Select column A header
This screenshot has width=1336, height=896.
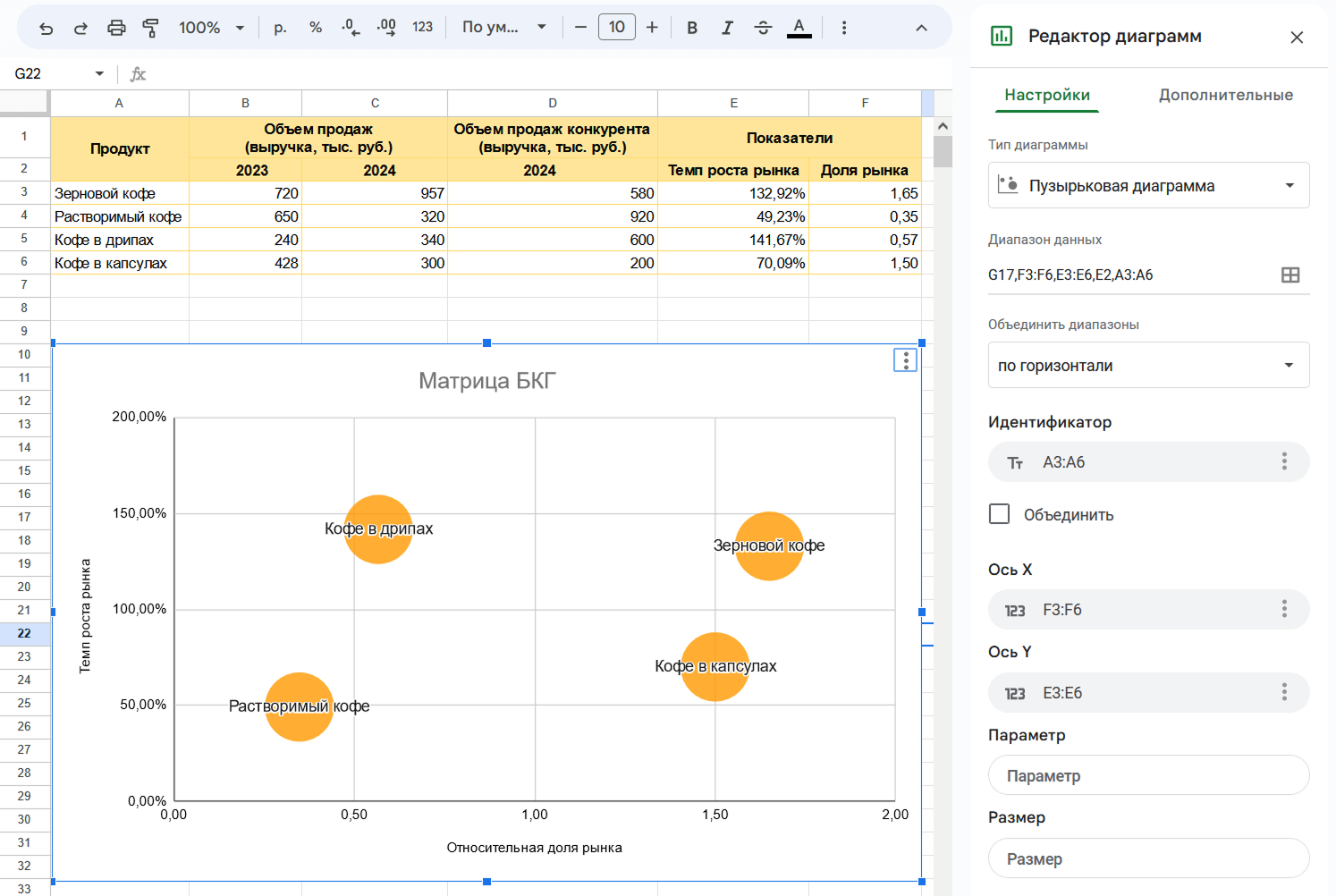(x=119, y=103)
